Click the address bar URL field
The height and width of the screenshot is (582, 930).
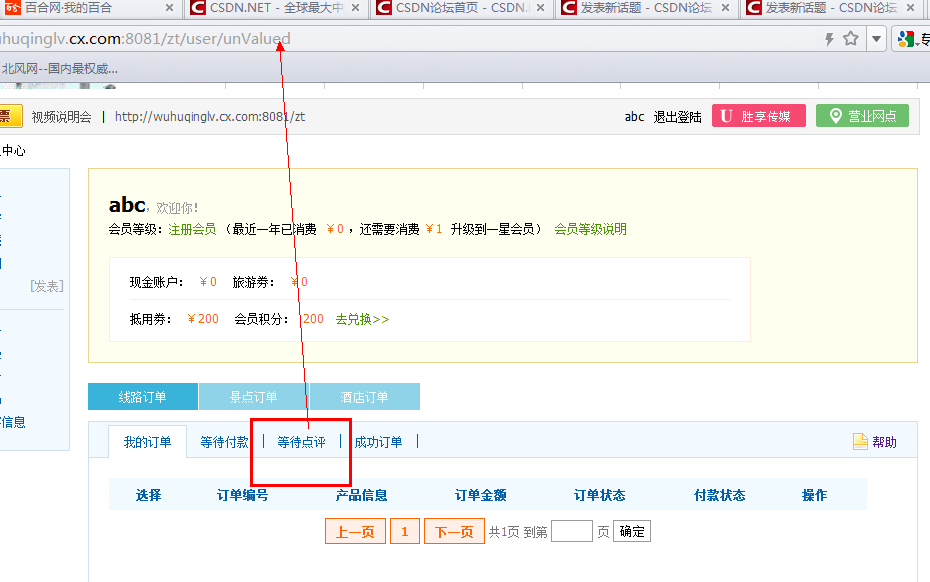pos(409,39)
